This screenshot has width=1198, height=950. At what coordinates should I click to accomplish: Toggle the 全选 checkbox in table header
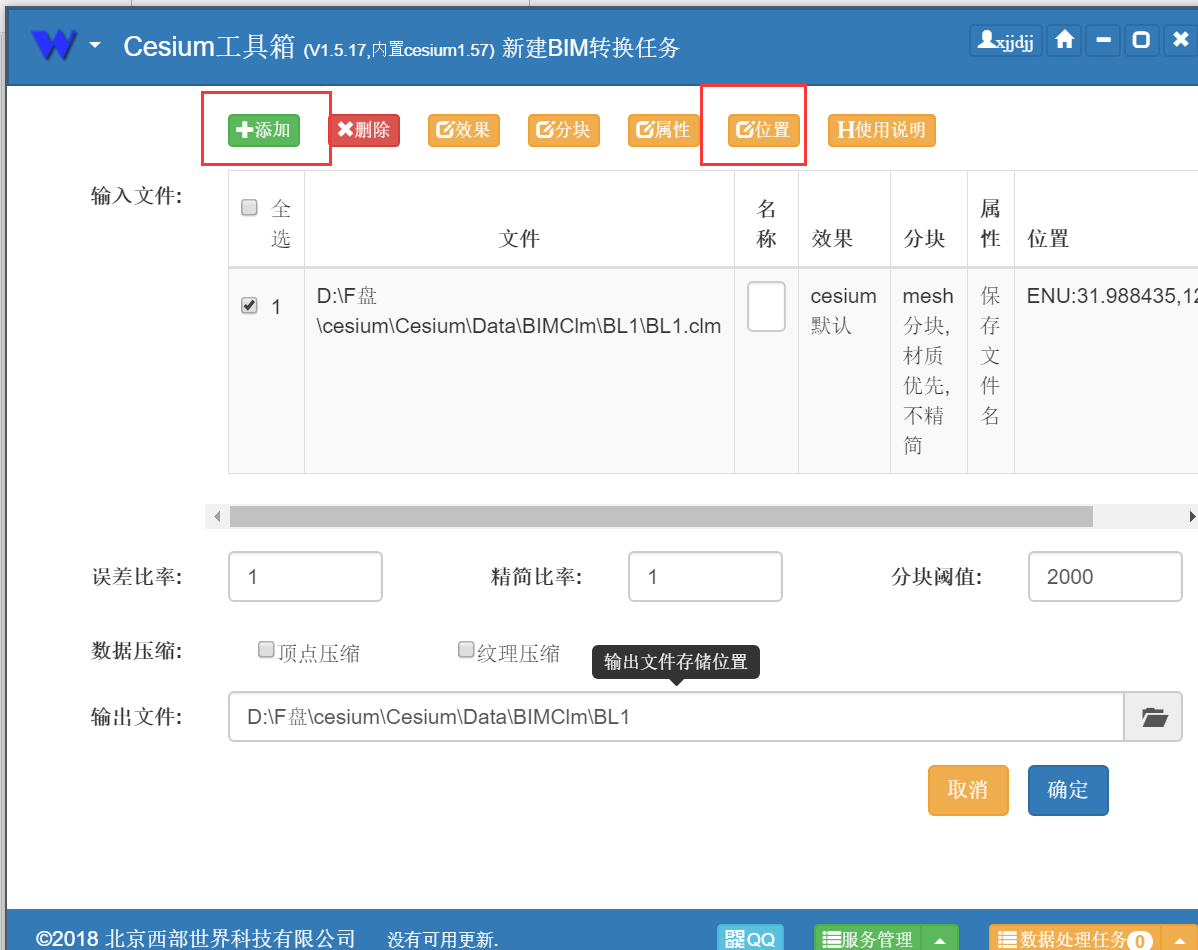(249, 206)
